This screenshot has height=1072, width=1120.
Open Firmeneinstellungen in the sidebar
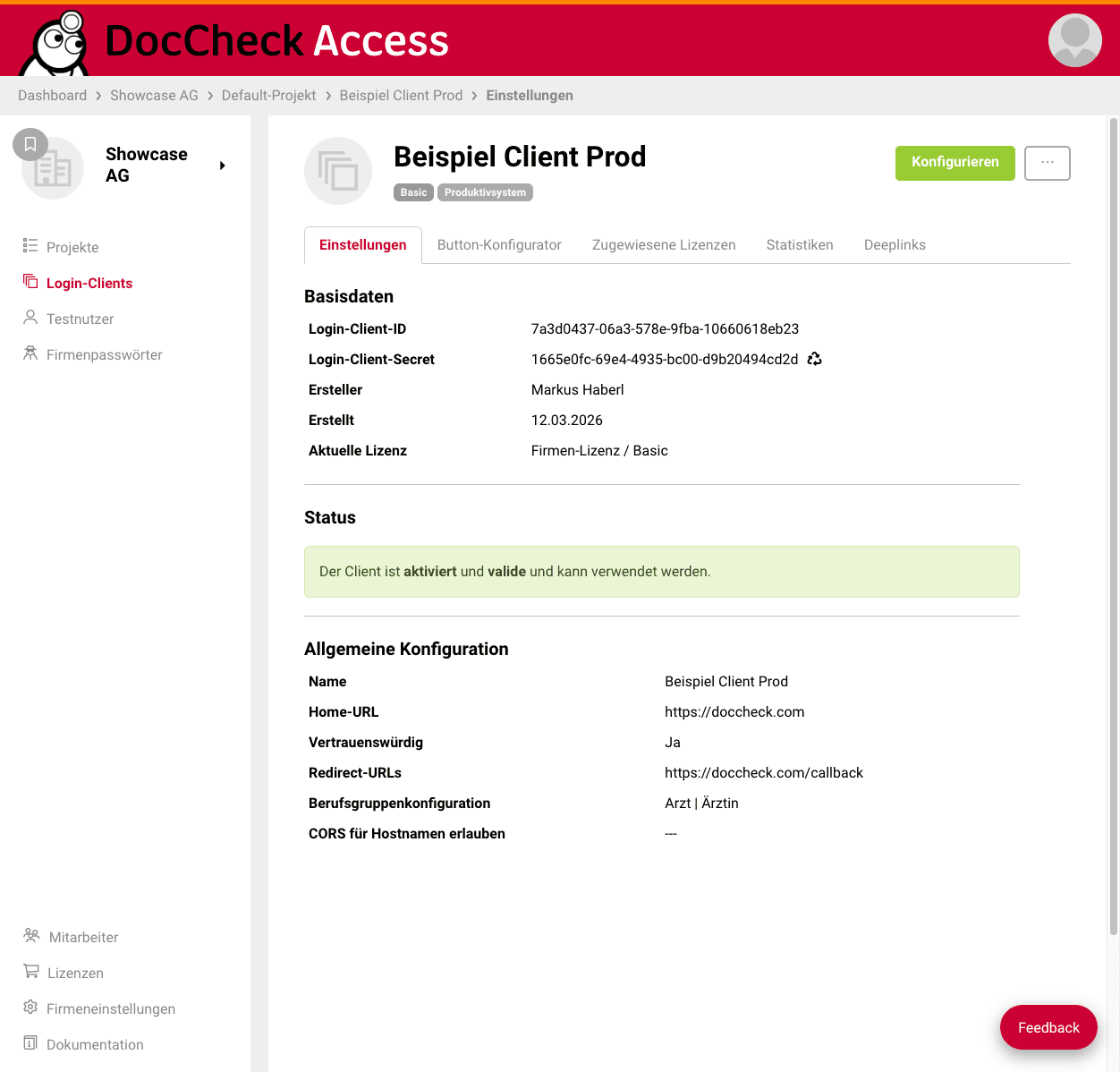pyautogui.click(x=111, y=1008)
